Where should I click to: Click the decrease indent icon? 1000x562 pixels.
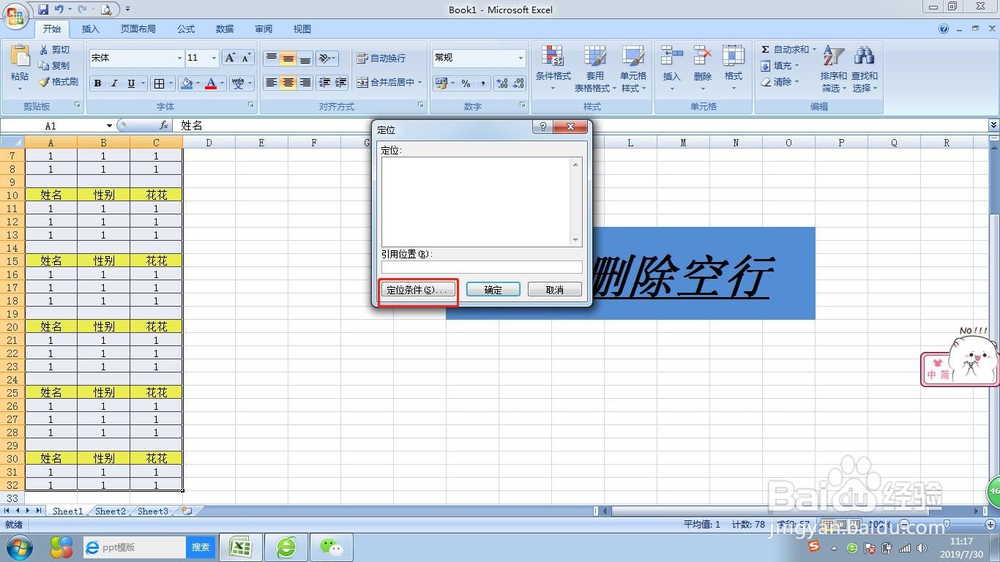(x=325, y=82)
